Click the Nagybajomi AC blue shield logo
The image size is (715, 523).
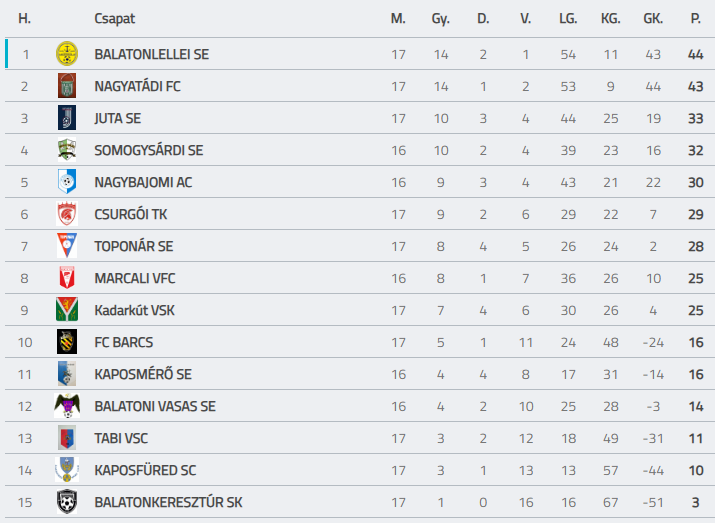67,181
